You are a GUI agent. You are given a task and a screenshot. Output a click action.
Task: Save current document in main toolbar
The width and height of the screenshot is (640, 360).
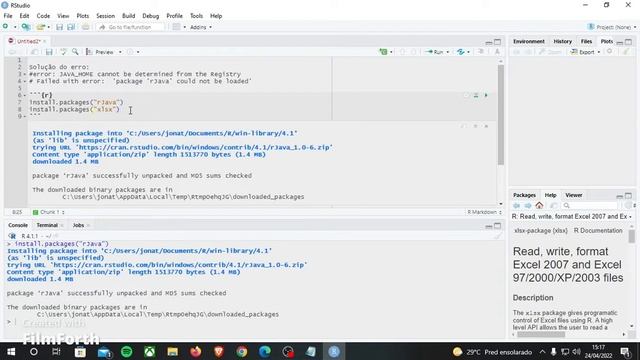point(60,27)
